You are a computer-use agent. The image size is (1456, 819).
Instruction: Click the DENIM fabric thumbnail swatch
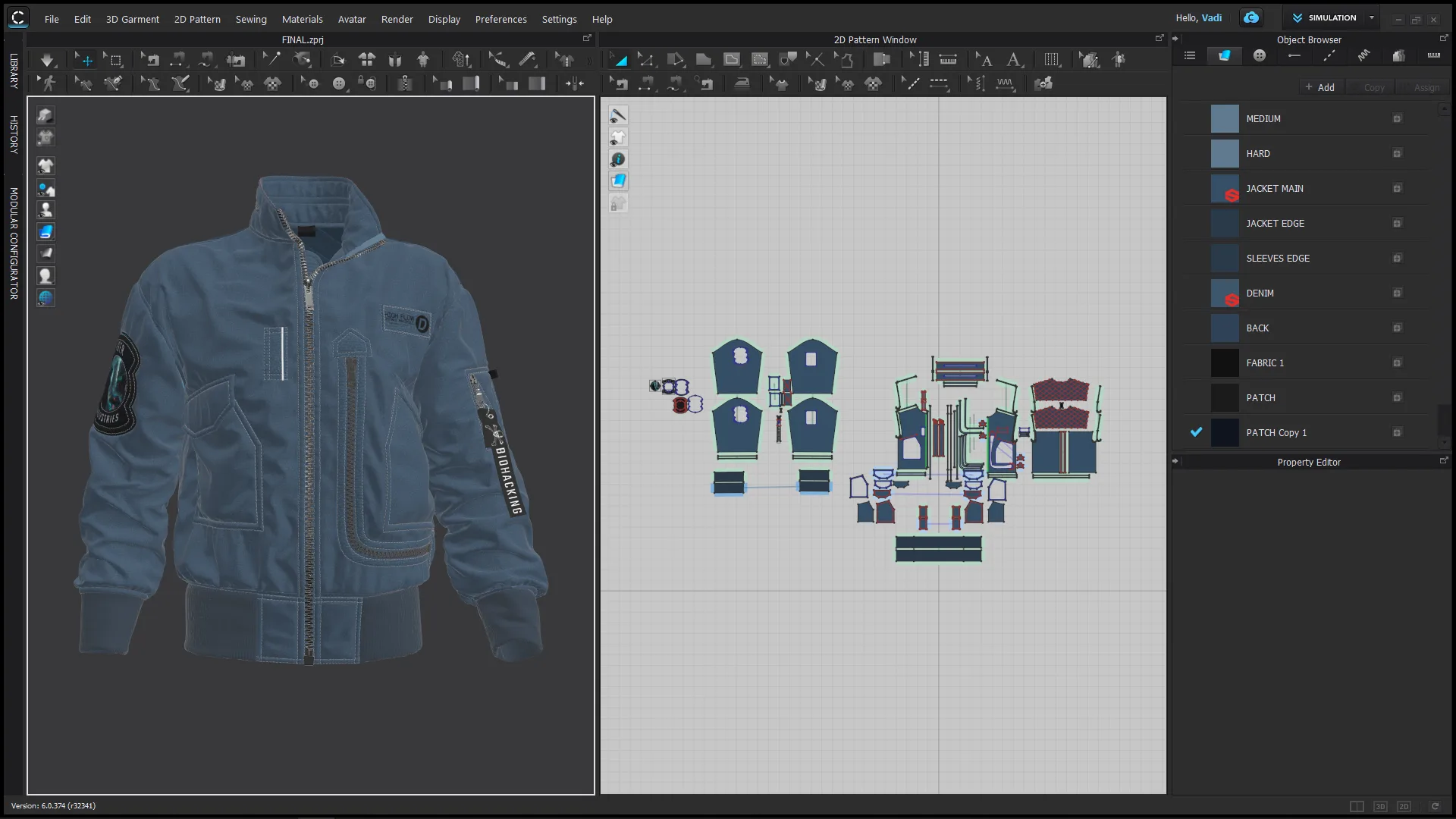coord(1226,293)
